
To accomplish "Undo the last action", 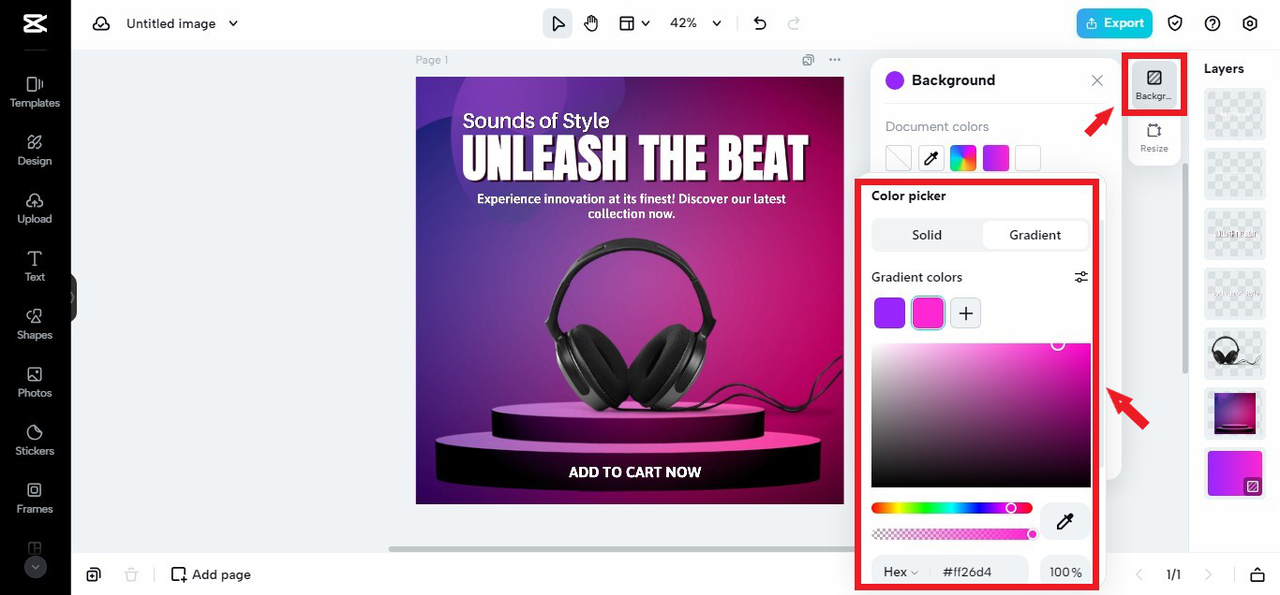I will [760, 23].
